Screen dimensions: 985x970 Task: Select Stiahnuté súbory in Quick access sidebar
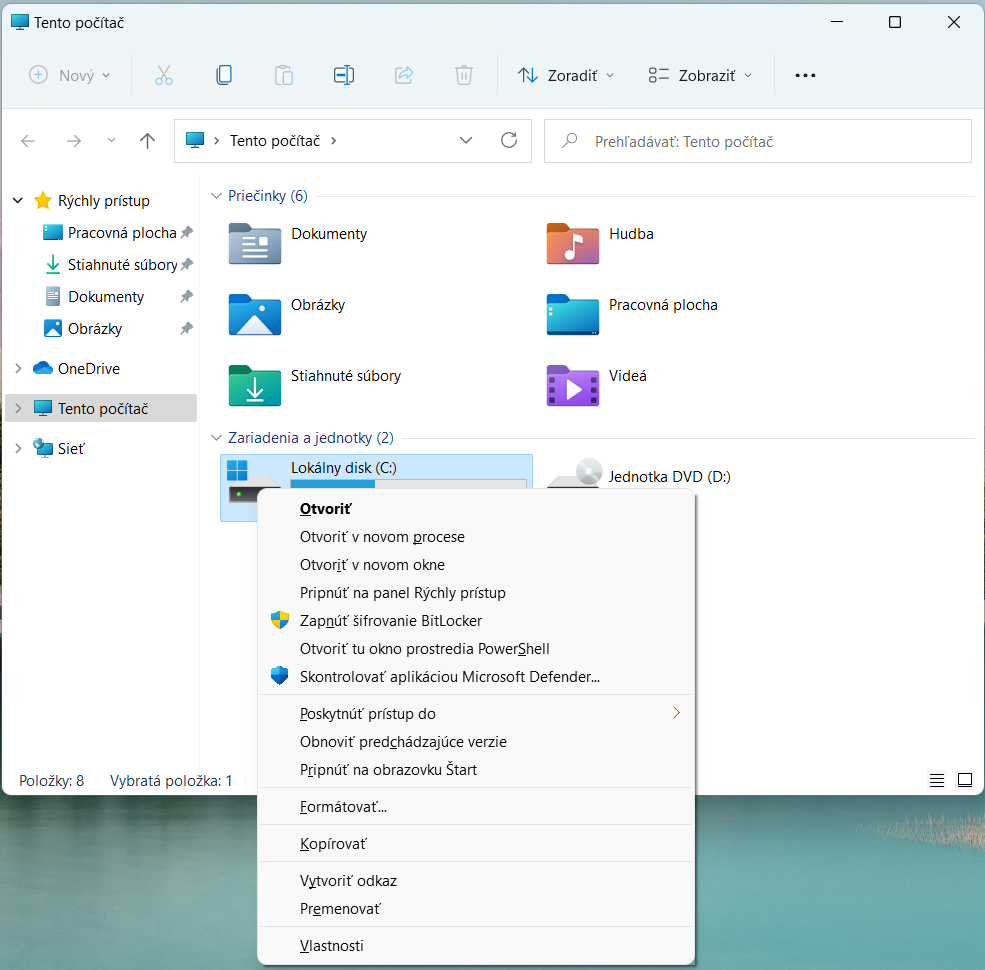[x=122, y=265]
